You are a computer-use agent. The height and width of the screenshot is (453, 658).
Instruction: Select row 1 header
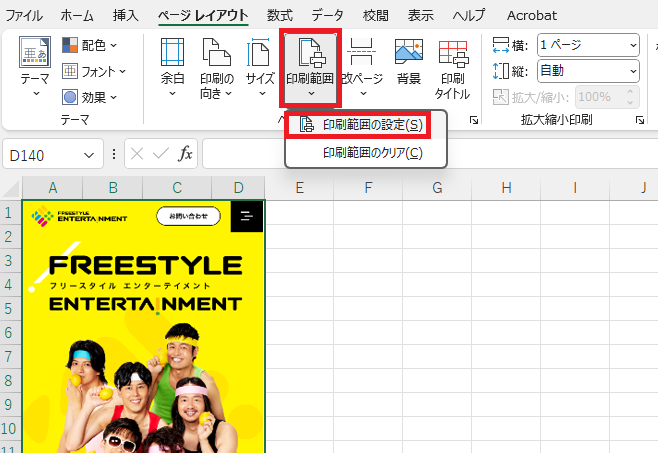10,212
